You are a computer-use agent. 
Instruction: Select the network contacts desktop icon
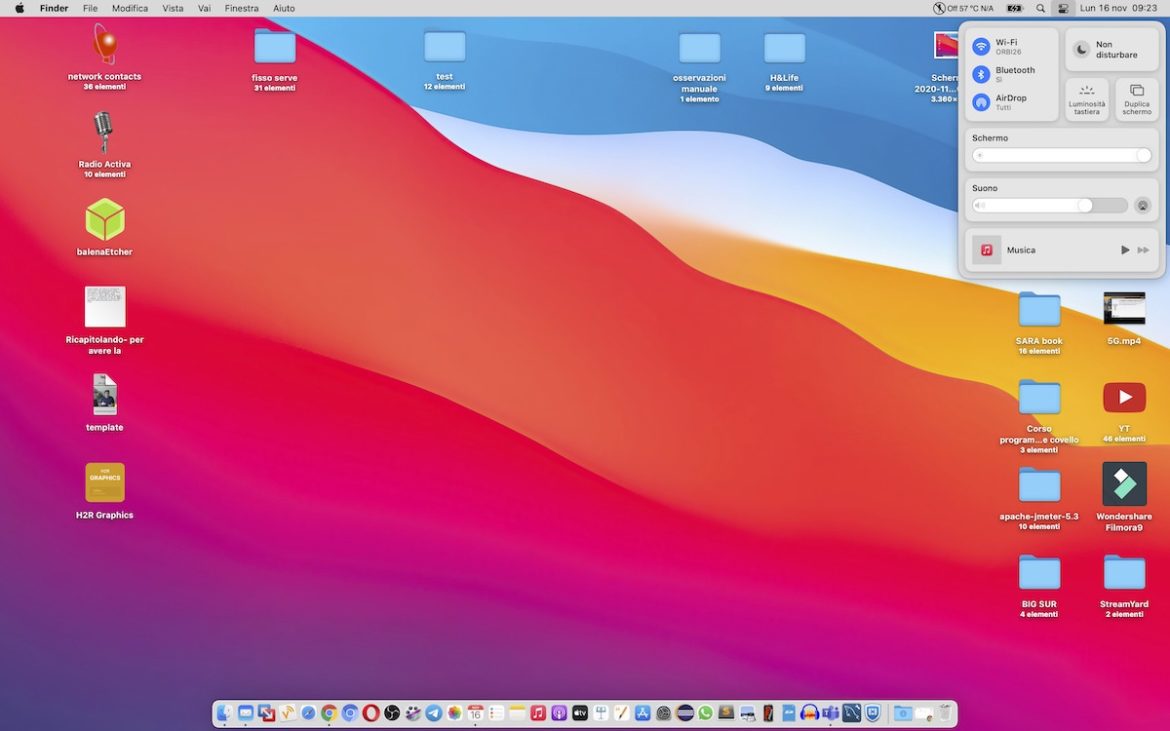pyautogui.click(x=104, y=44)
